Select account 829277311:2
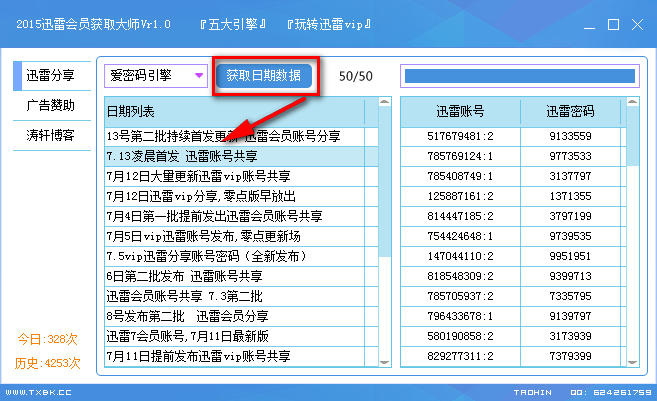657x401 pixels. click(460, 357)
